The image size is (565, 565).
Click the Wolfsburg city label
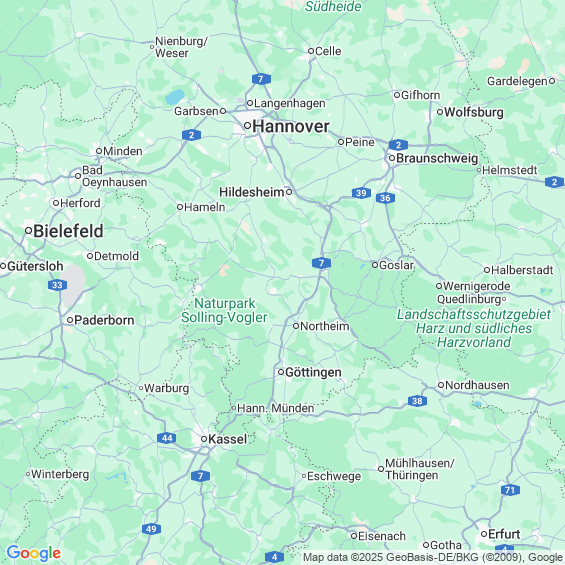click(474, 112)
